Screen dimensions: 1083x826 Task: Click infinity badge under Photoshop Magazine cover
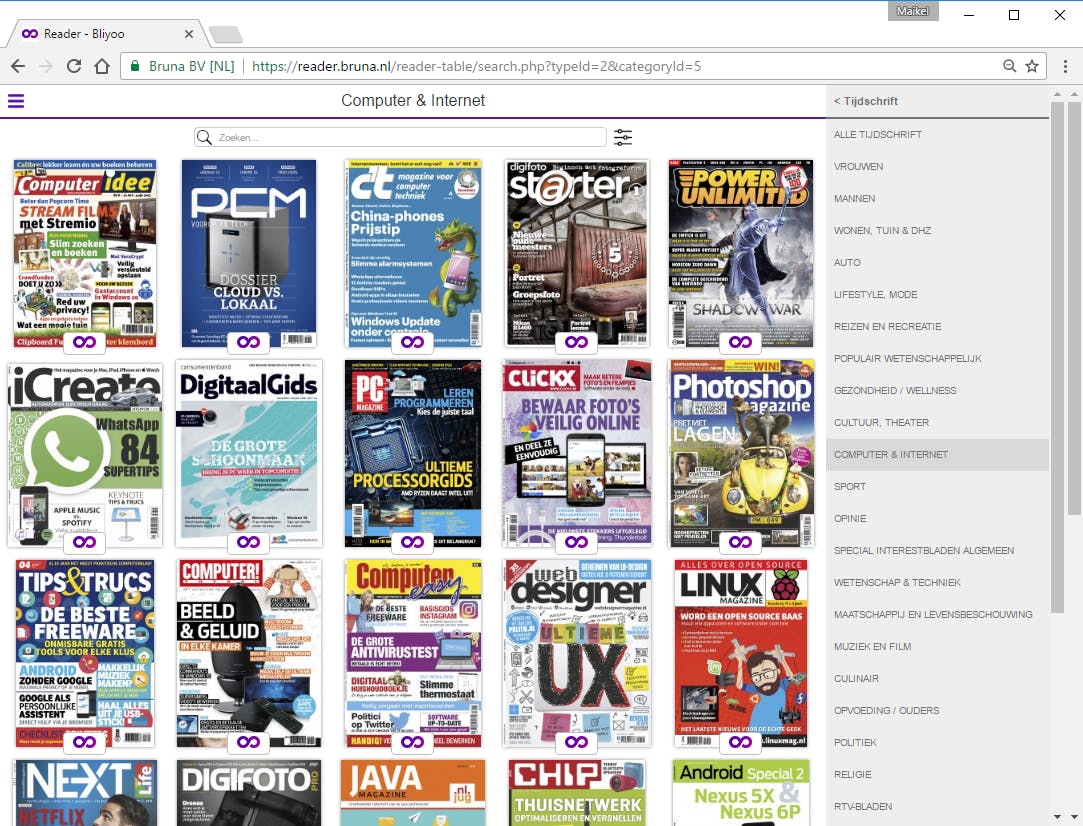[x=740, y=541]
